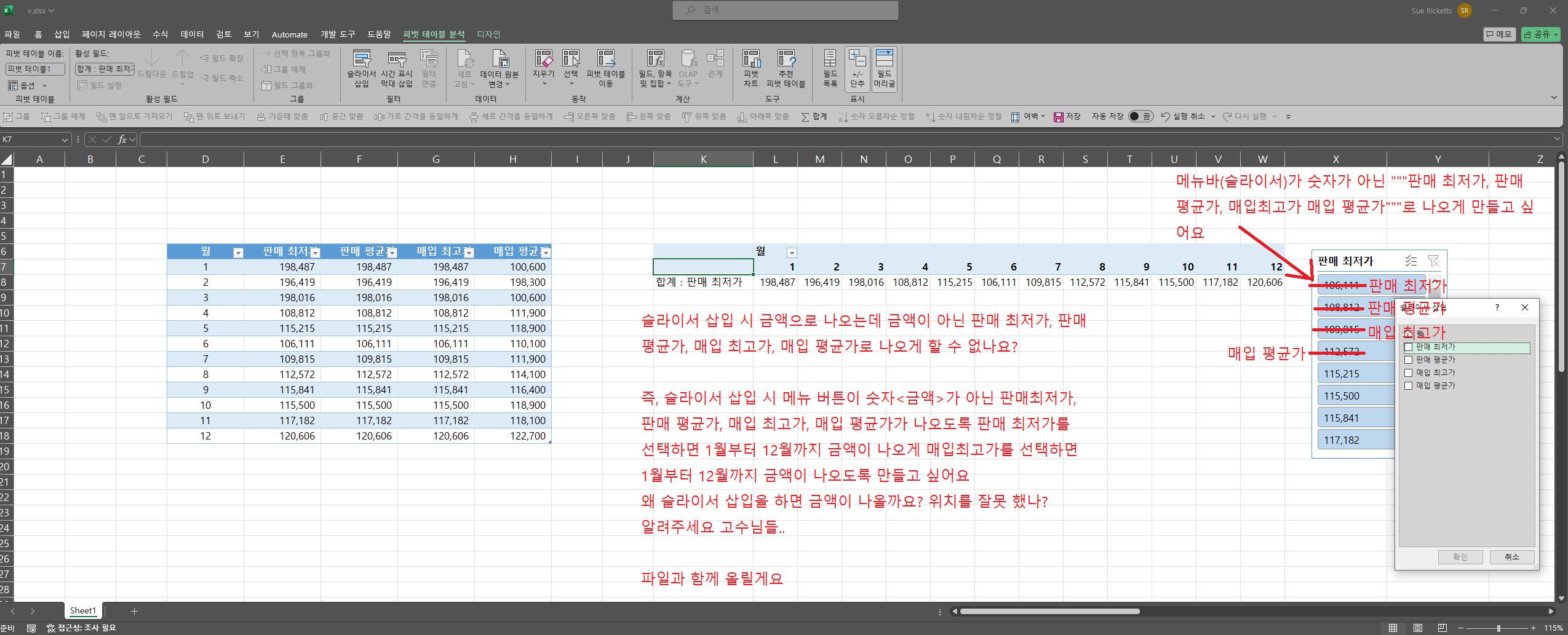Select the Sheet1 worksheet tab
1568x635 pixels.
83,610
